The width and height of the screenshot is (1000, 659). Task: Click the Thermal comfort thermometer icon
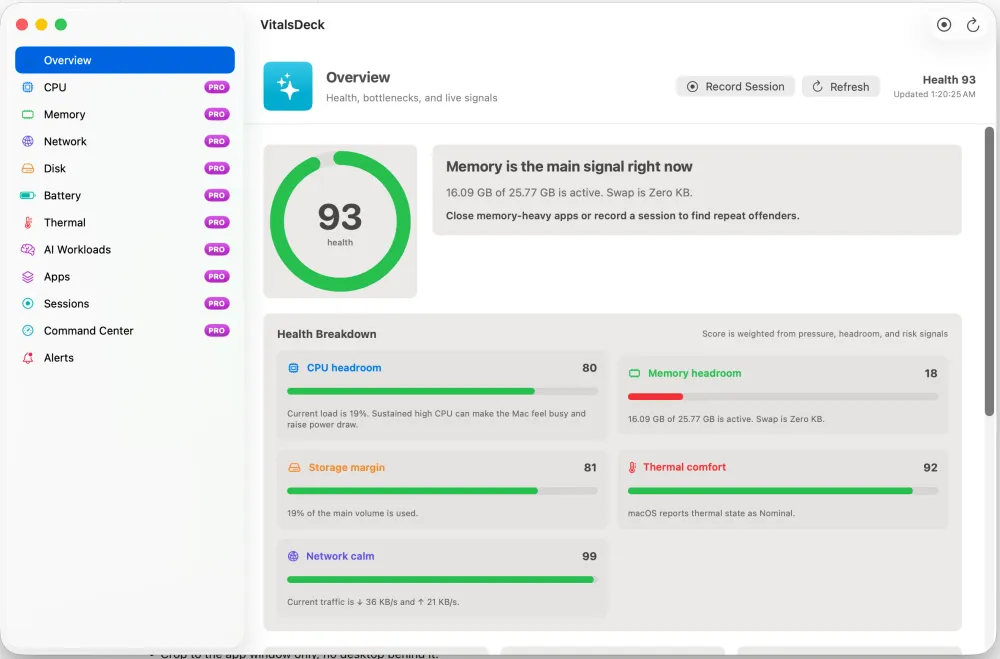[632, 468]
